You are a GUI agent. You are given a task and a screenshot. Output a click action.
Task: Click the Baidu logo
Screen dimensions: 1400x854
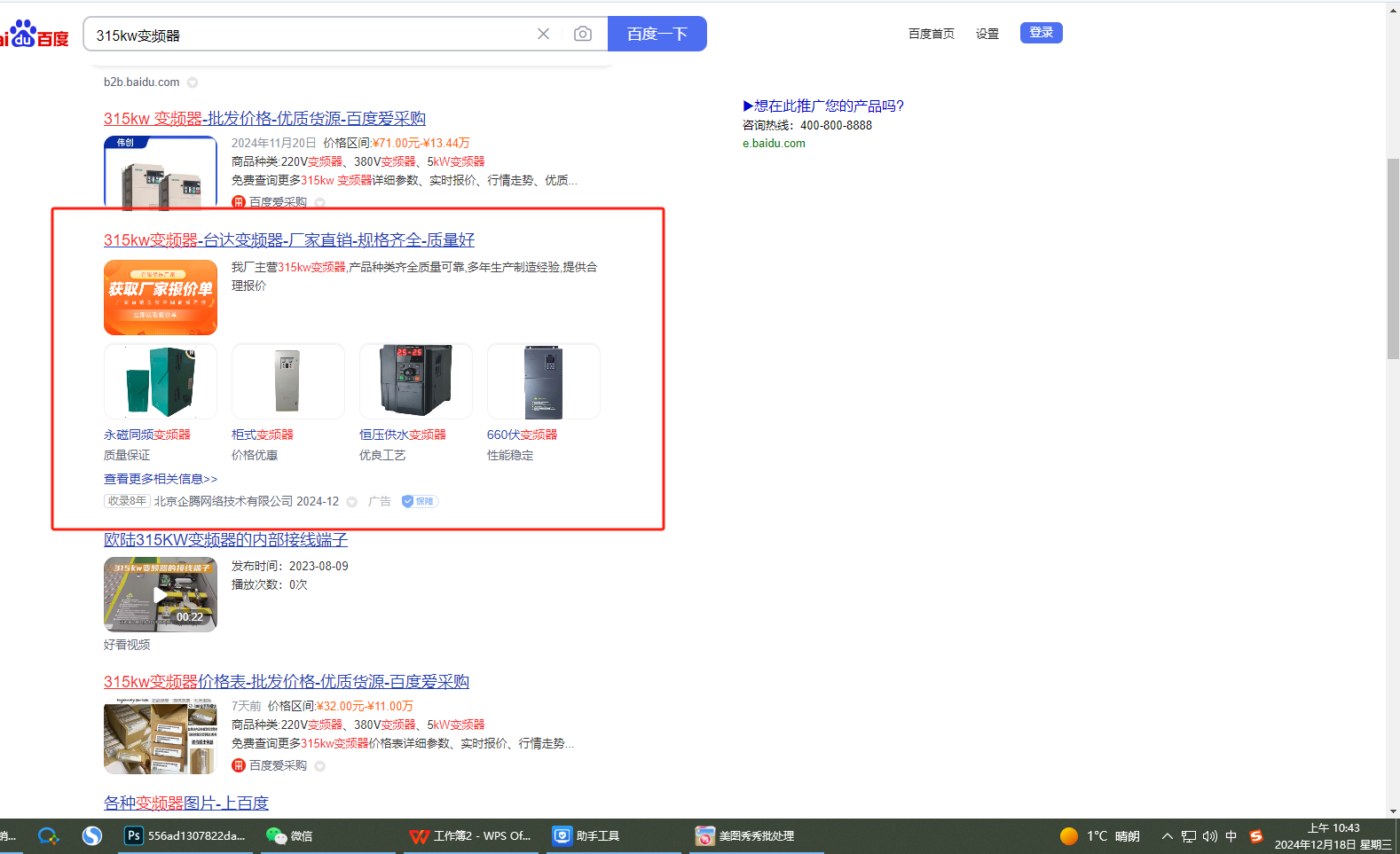tap(35, 35)
